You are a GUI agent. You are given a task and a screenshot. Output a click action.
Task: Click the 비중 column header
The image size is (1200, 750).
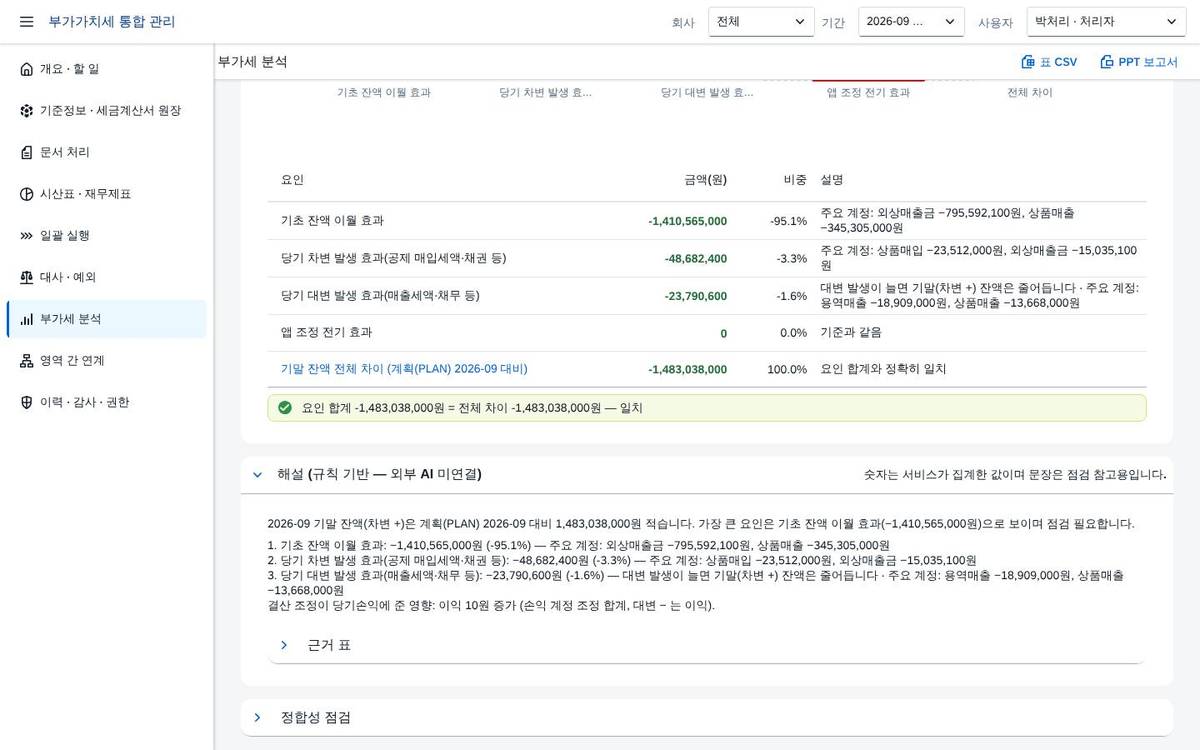point(795,180)
